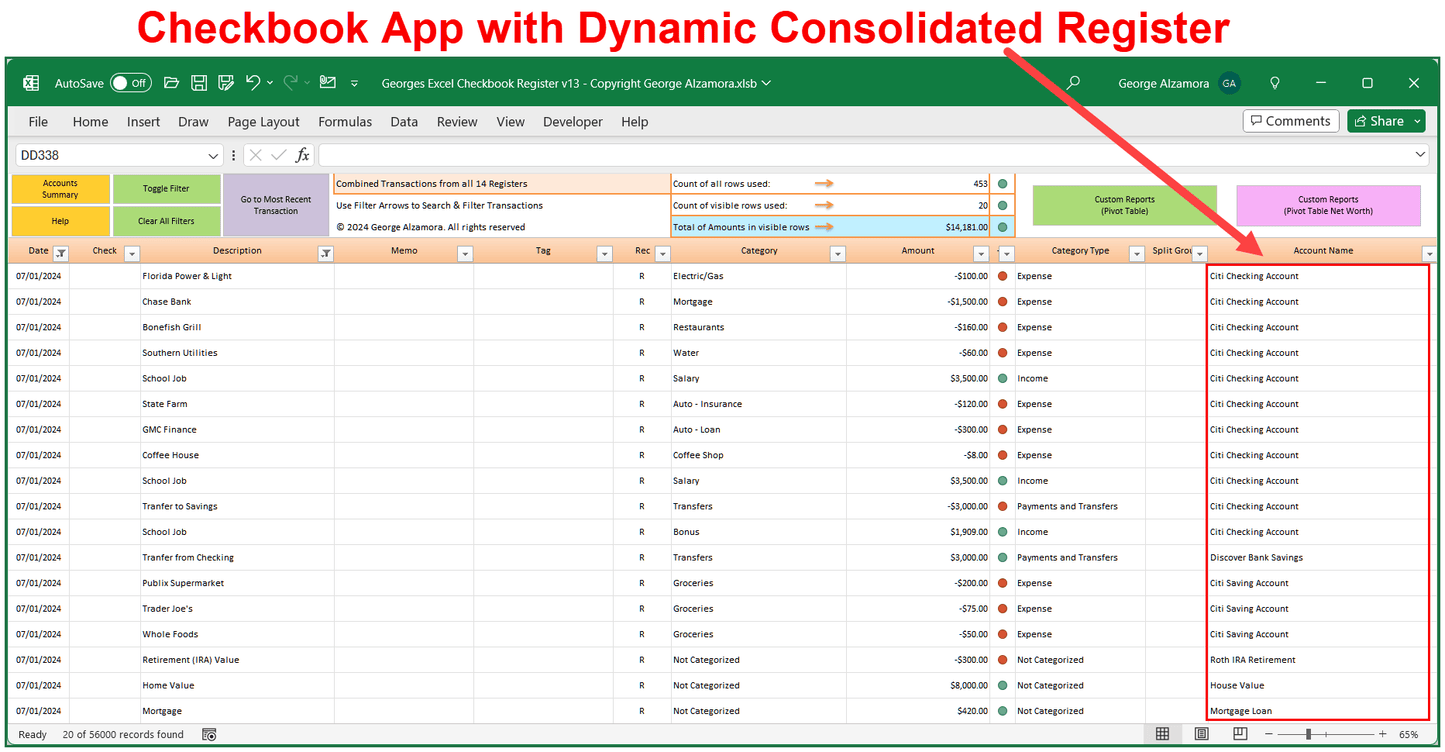The image size is (1445, 752).
Task: Click the Save icon in quick access toolbar
Action: (x=199, y=83)
